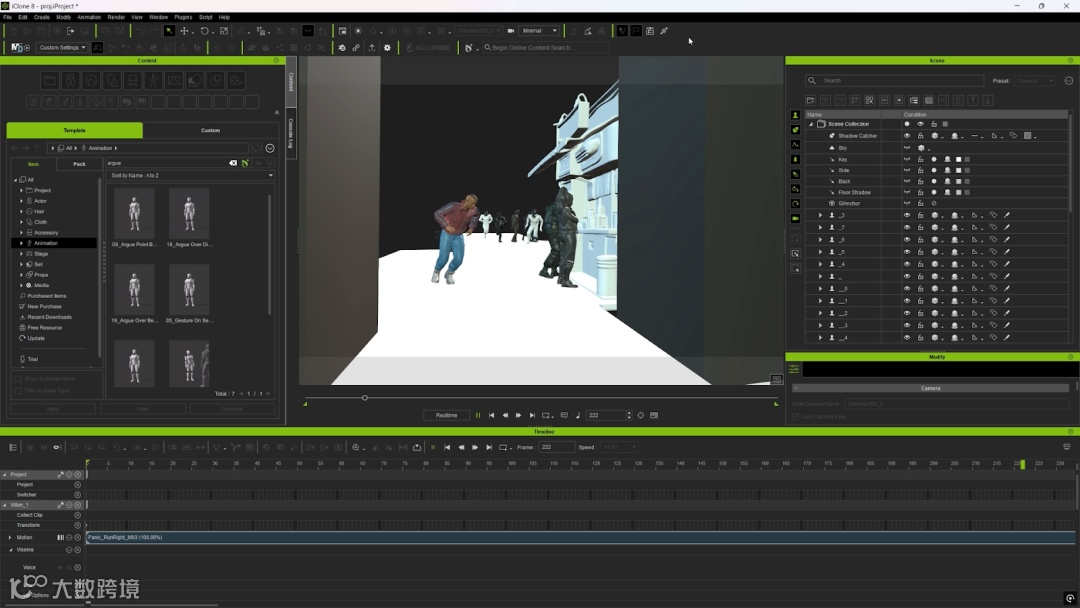The width and height of the screenshot is (1080, 608).
Task: Click the zoom magnifier icon in Timeline toolbar
Action: click(x=356, y=447)
